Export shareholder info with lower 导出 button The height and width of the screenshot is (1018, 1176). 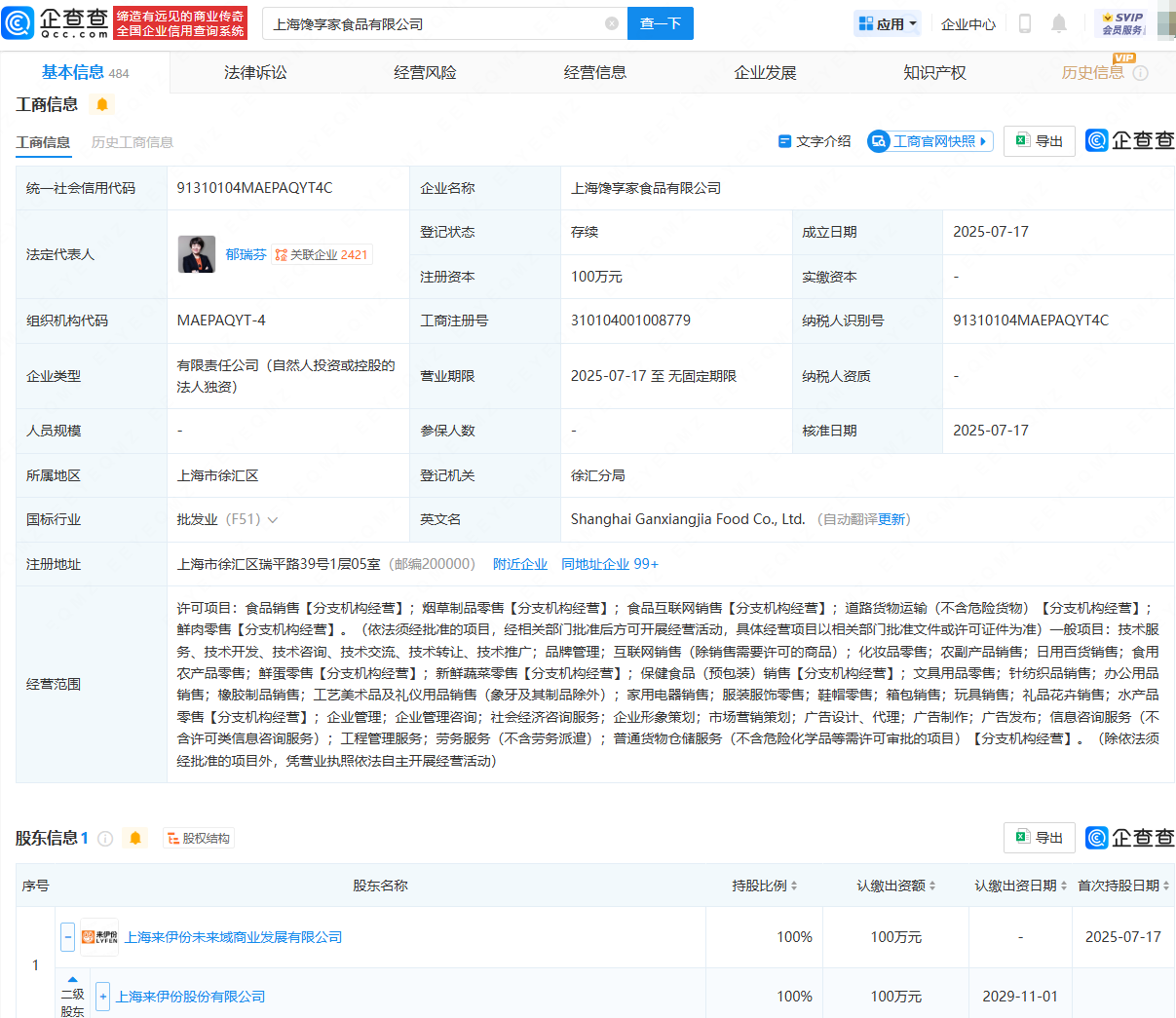pos(1040,838)
